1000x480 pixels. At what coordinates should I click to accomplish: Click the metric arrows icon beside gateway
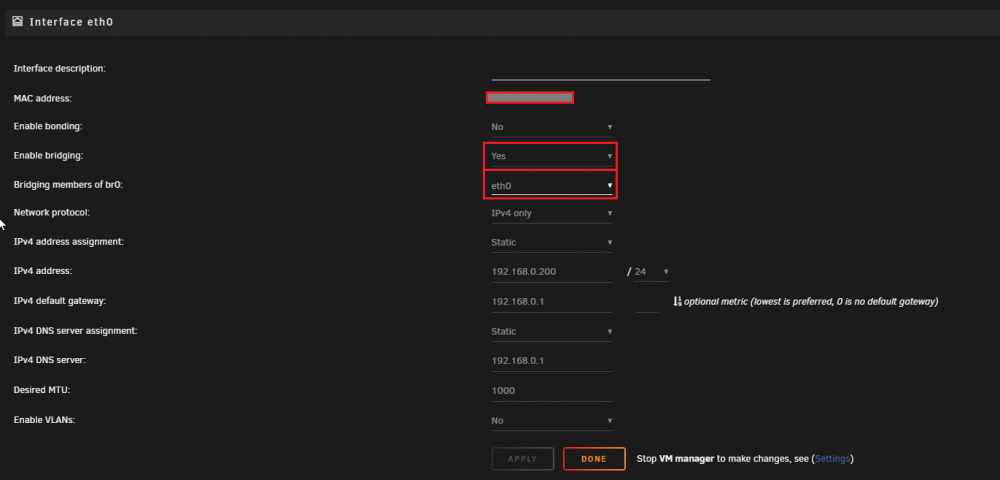(677, 301)
